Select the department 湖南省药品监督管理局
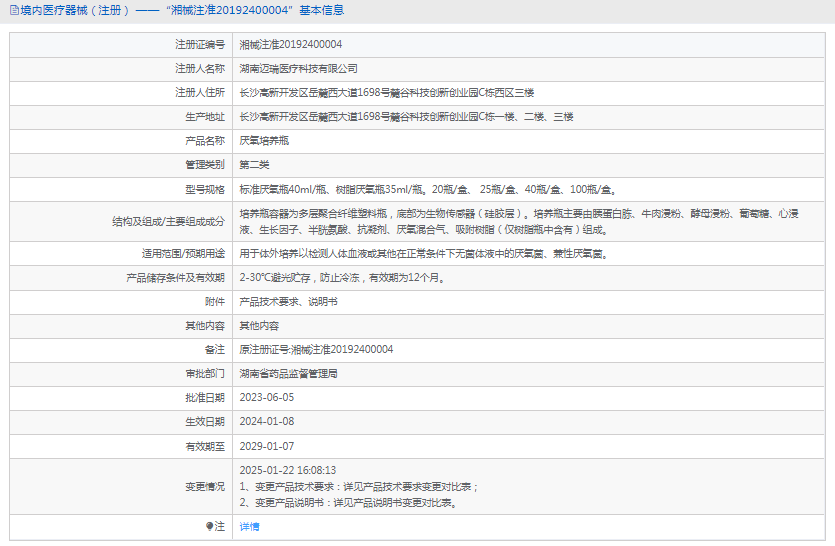This screenshot has width=835, height=546. point(288,373)
